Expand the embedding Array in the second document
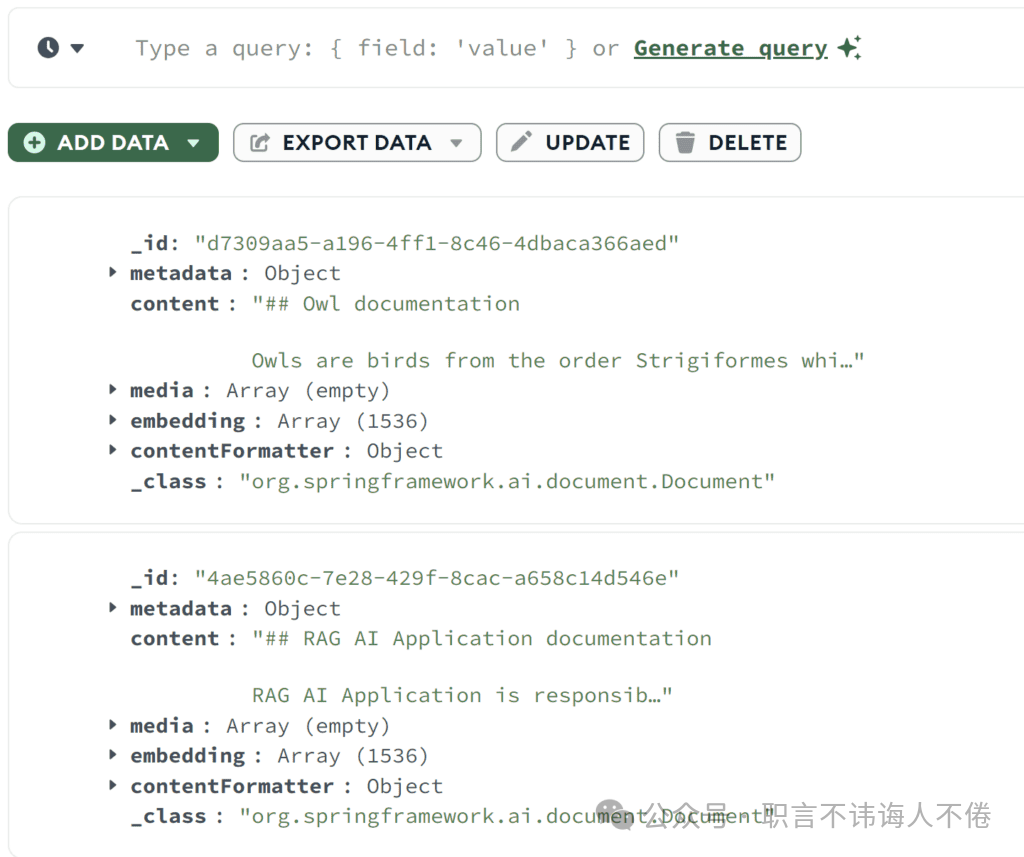The image size is (1024, 857). (112, 755)
